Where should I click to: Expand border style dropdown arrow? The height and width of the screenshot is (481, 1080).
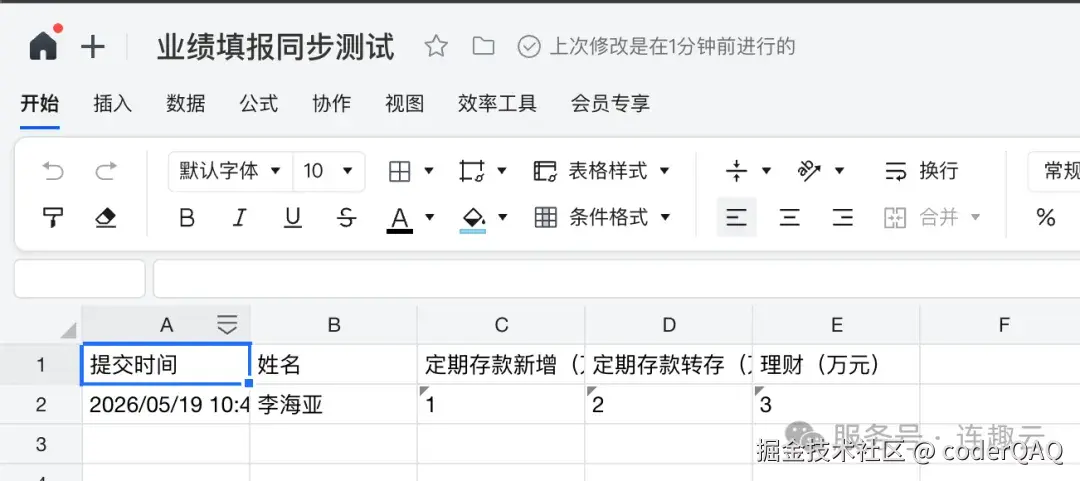[x=502, y=171]
